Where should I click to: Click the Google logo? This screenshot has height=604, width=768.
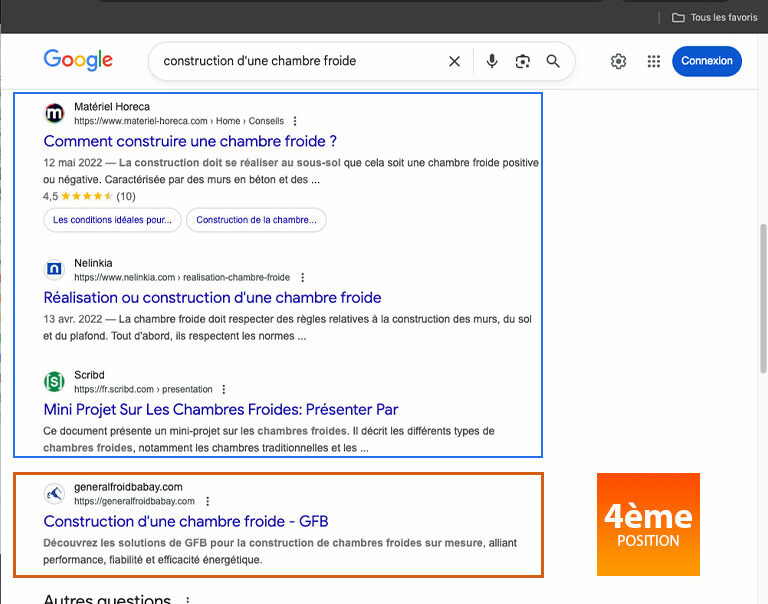coord(78,60)
